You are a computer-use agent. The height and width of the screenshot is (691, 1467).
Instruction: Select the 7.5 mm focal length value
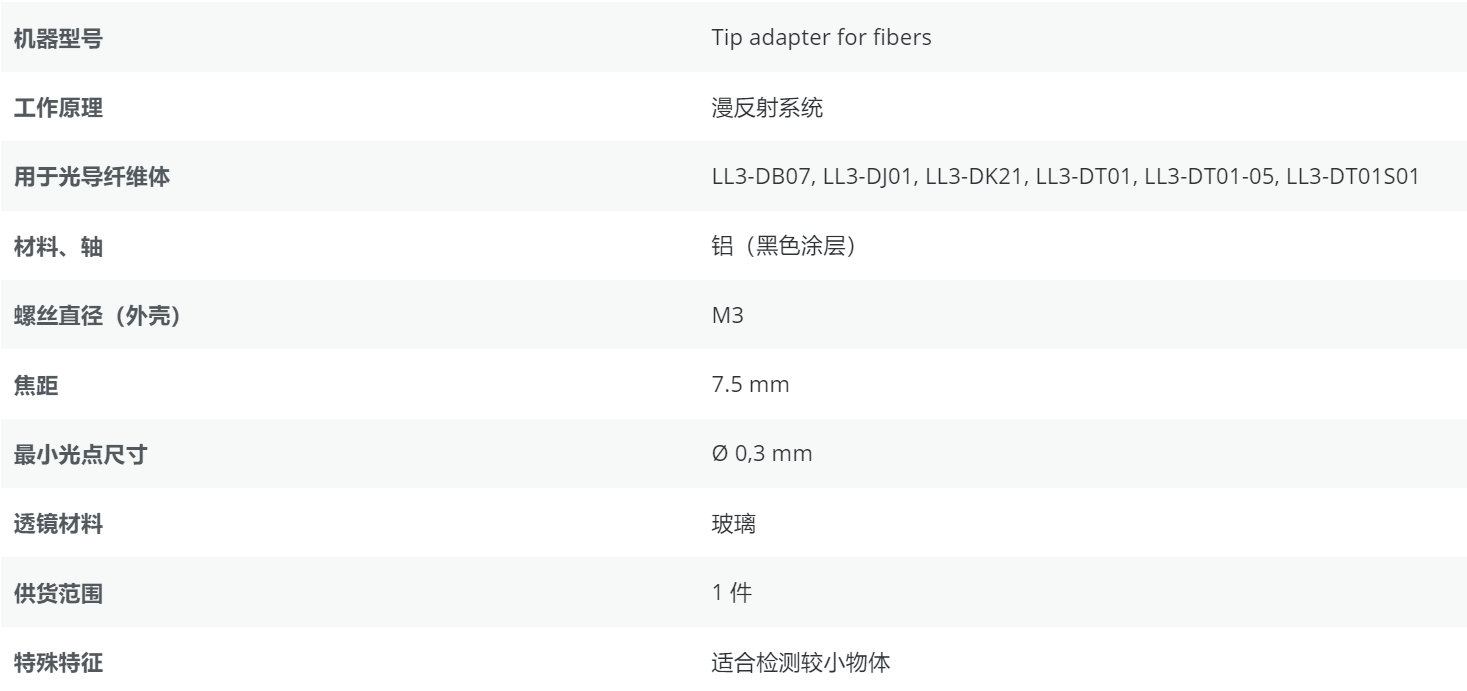(x=750, y=386)
